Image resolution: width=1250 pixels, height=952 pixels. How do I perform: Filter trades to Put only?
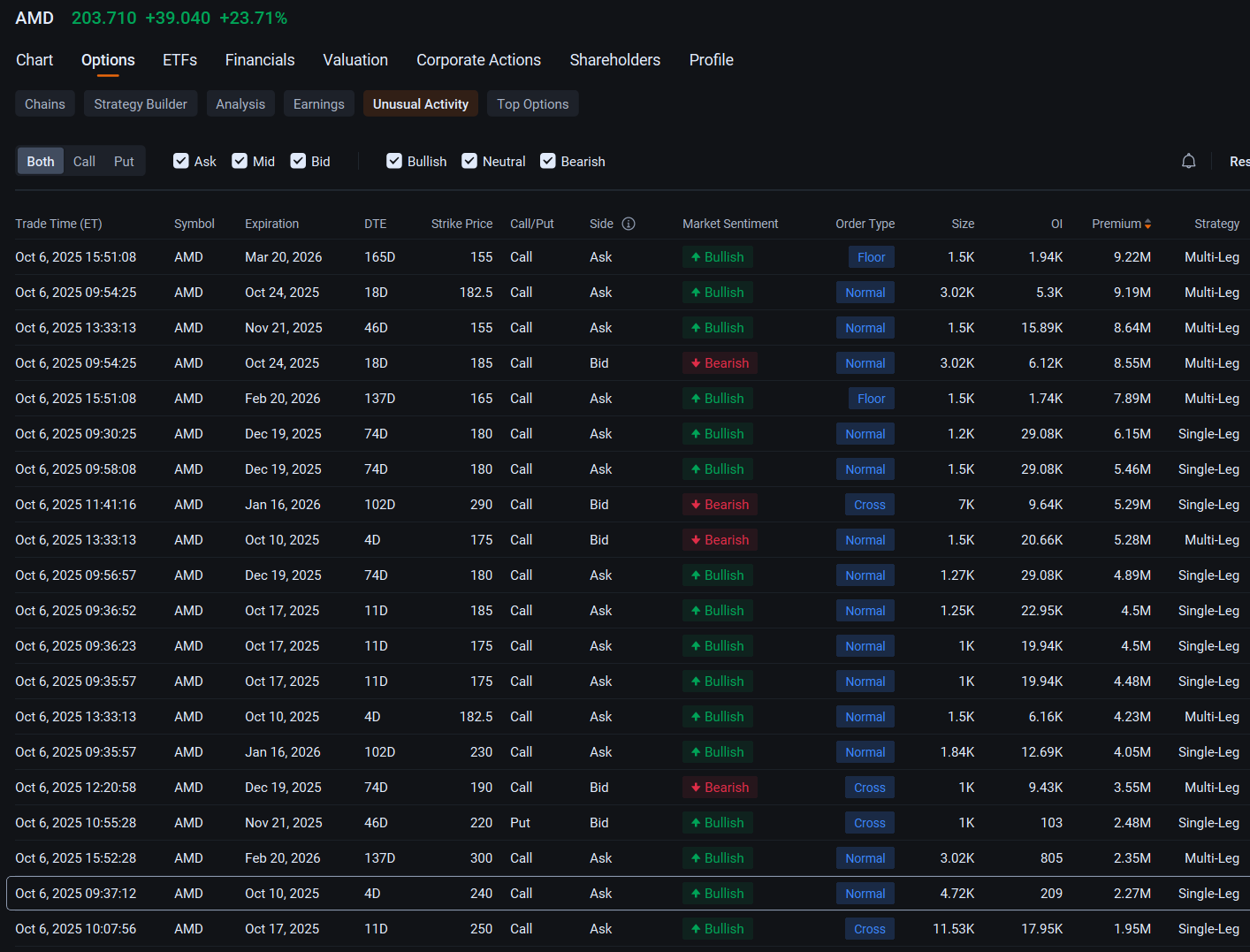124,161
